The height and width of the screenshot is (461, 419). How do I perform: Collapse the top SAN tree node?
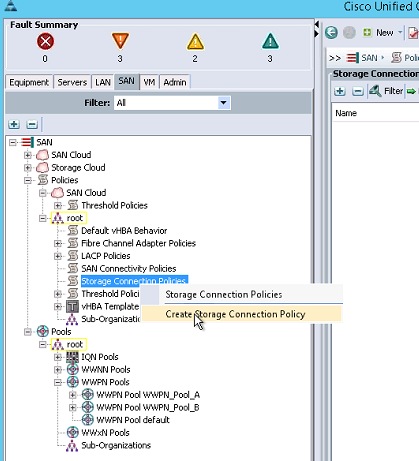click(13, 143)
